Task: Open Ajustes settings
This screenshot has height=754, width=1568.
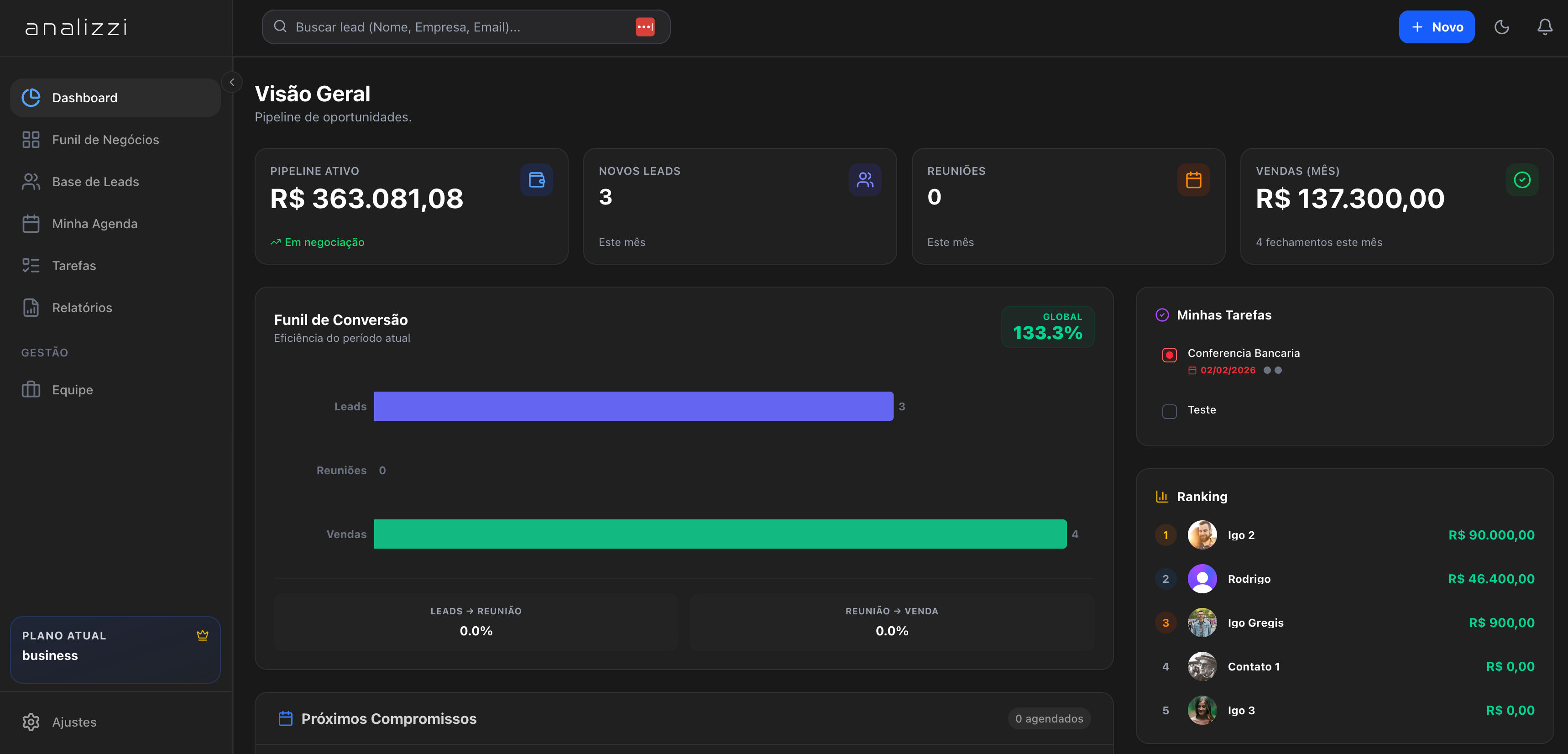Action: [x=115, y=722]
